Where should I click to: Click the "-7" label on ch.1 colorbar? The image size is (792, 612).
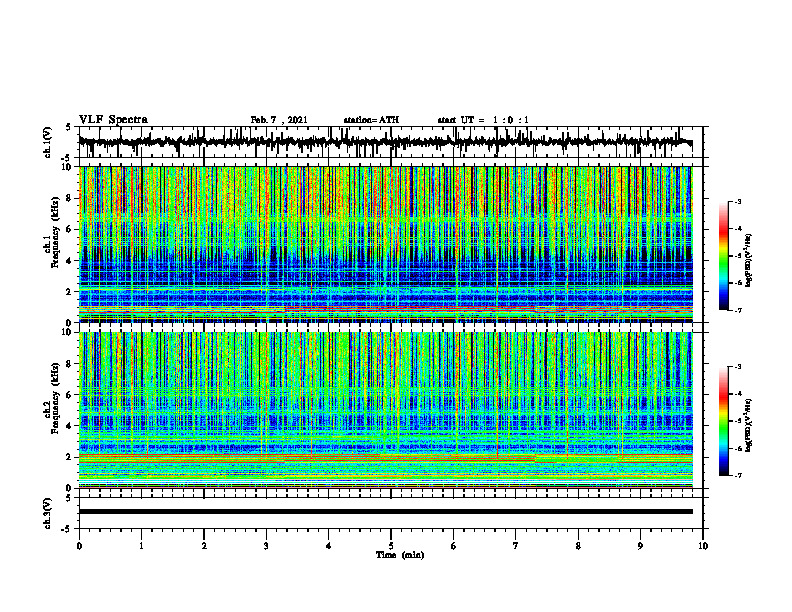[x=738, y=311]
